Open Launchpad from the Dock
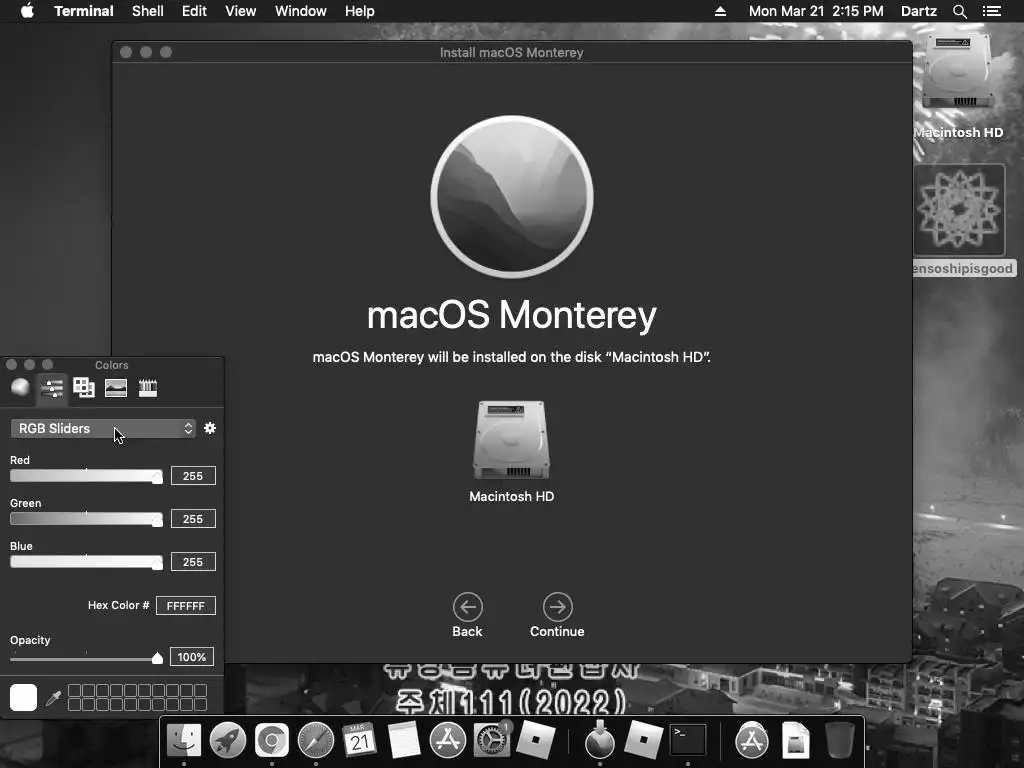 (x=228, y=740)
